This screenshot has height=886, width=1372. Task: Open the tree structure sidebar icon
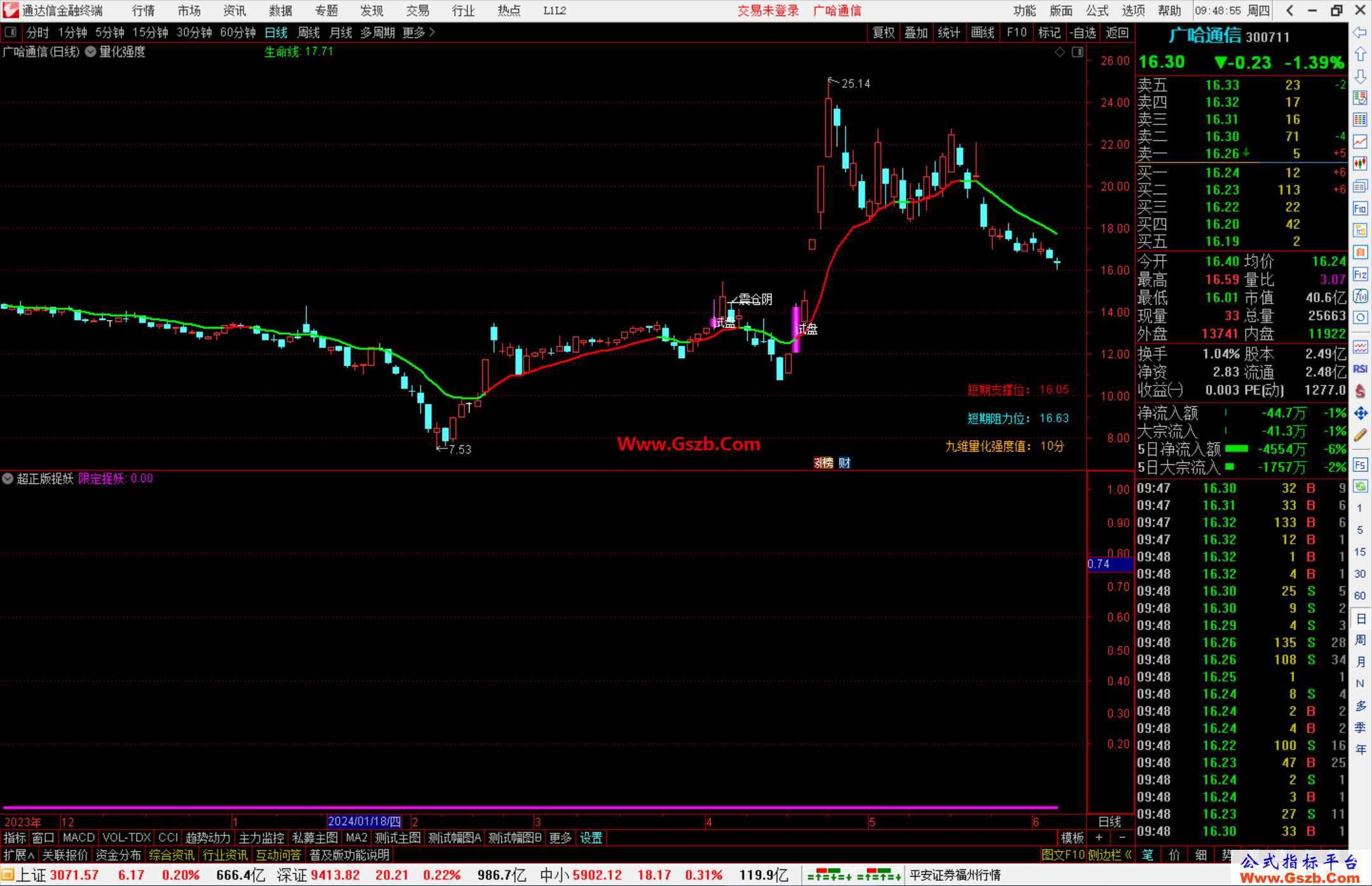click(1360, 231)
